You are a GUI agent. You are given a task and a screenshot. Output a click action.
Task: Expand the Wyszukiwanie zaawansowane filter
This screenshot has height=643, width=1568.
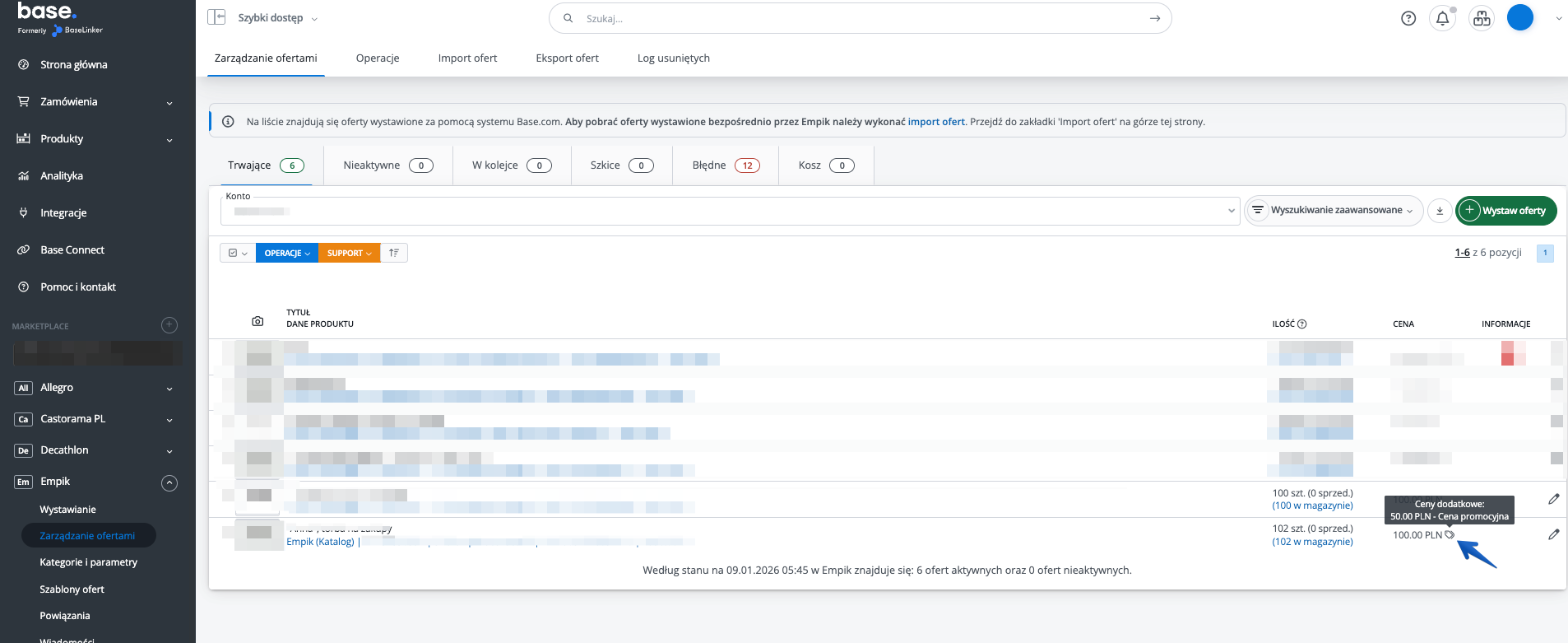[x=1335, y=211]
